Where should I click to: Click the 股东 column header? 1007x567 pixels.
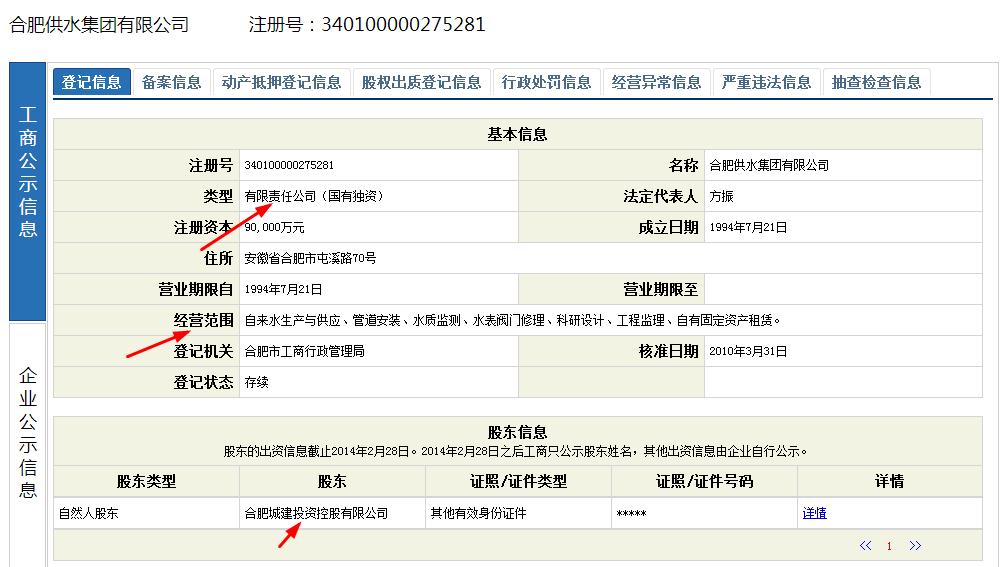point(332,481)
